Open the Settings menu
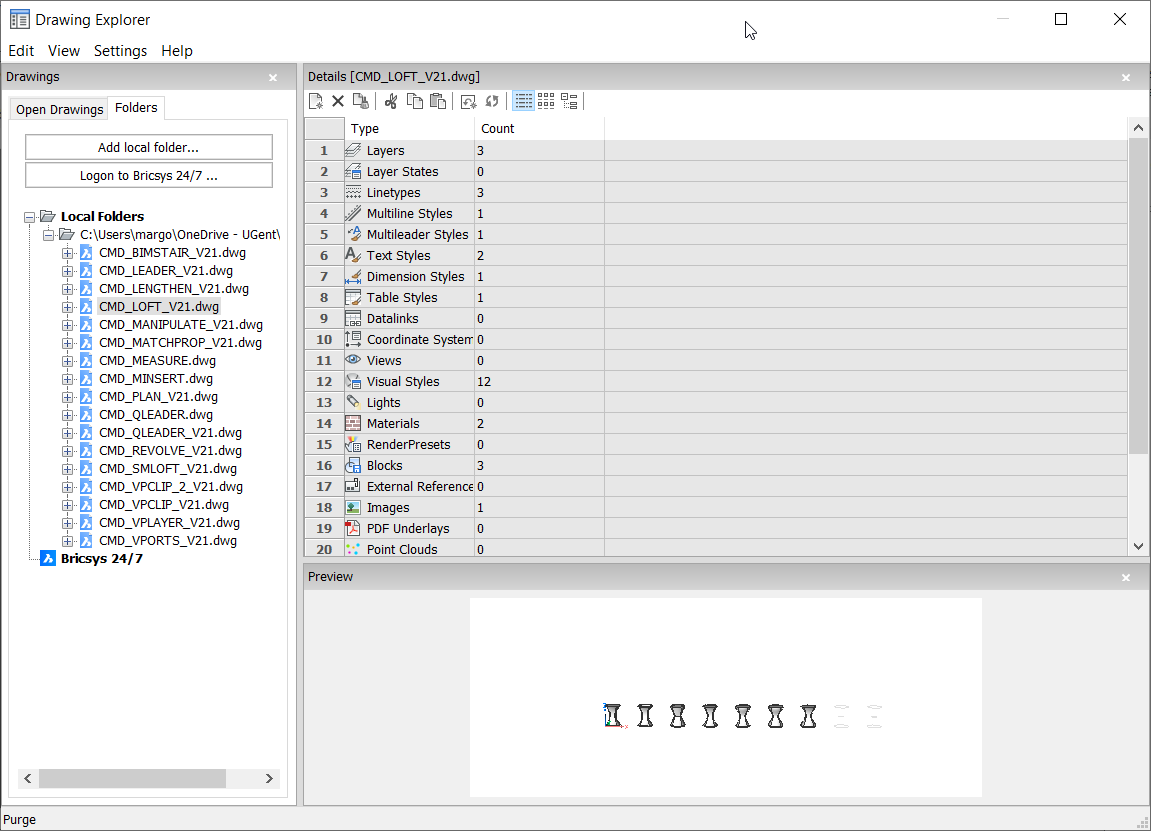Screen dimensions: 1151x831 pos(120,51)
